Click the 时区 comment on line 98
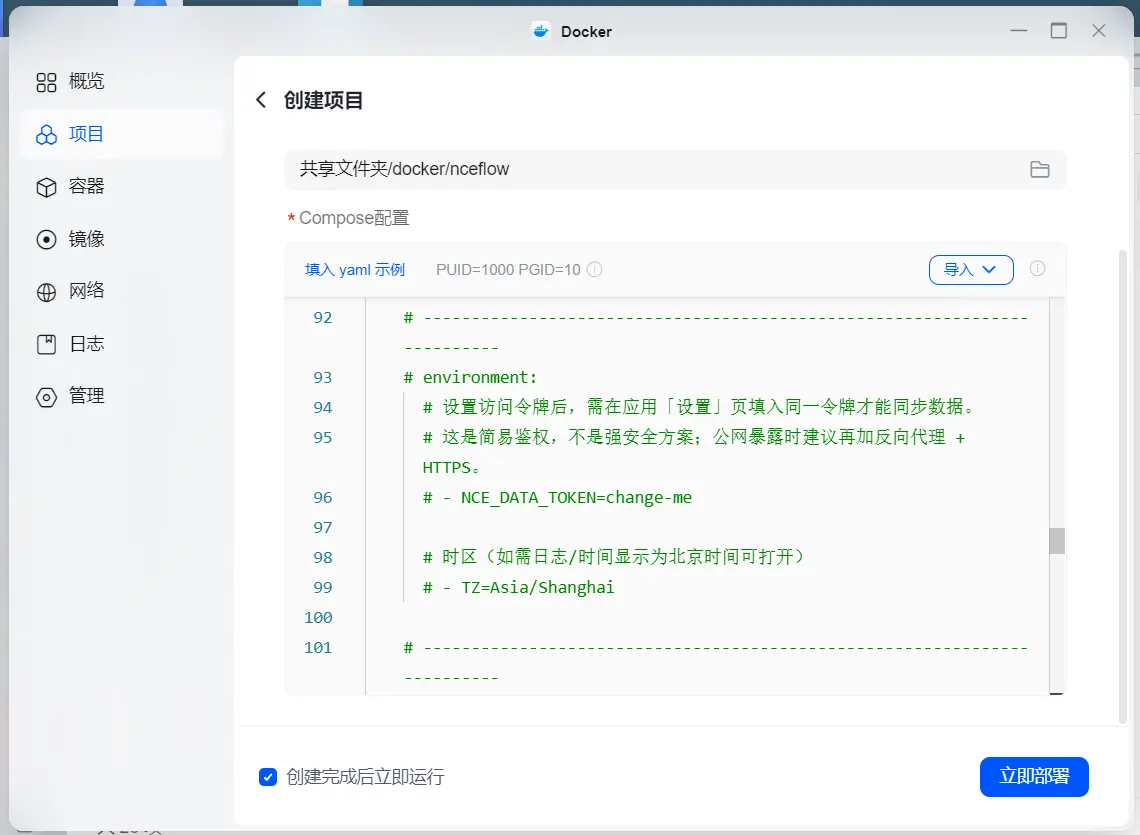The height and width of the screenshot is (835, 1140). [x=614, y=557]
